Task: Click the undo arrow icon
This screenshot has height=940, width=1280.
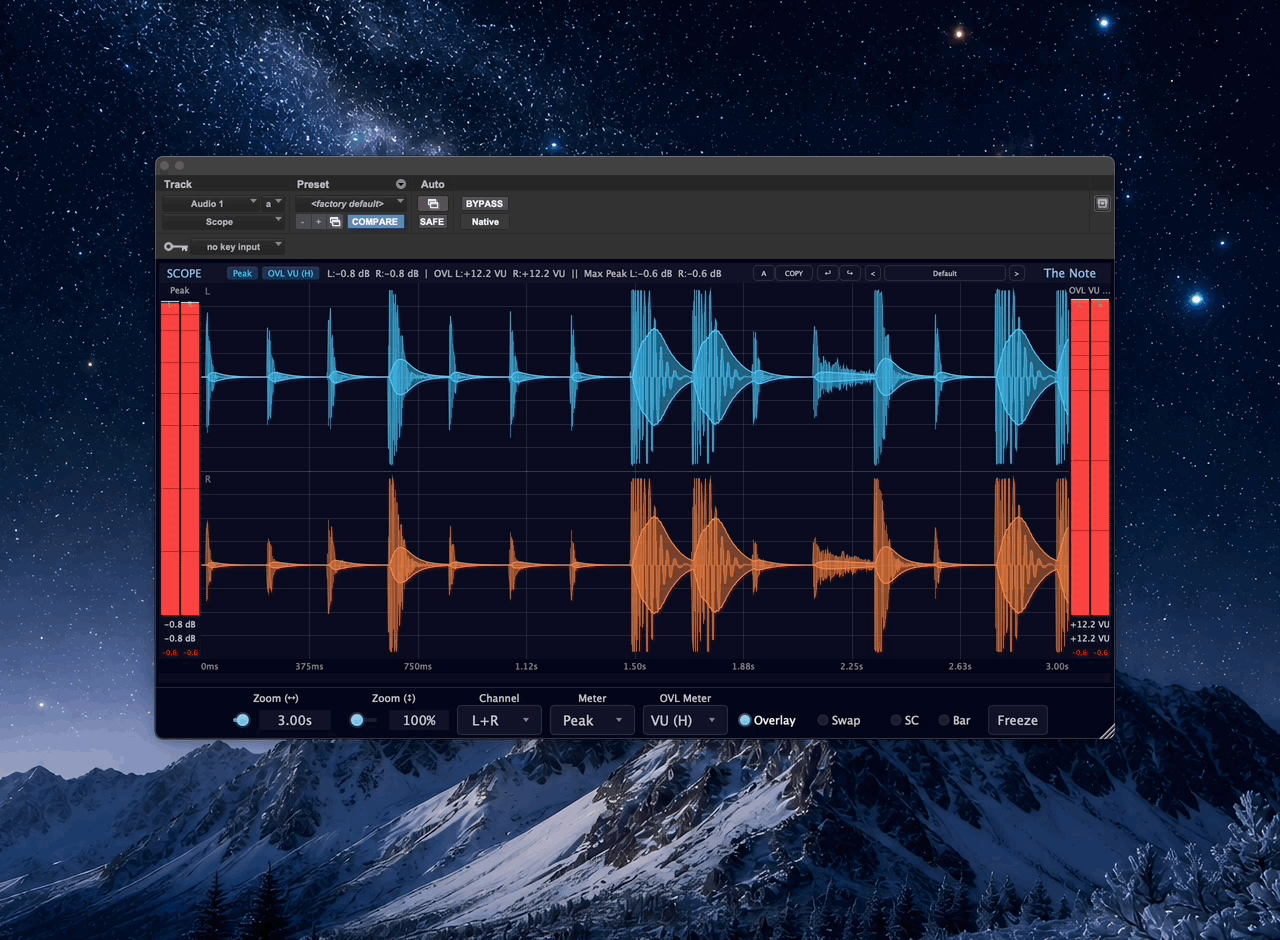Action: click(x=827, y=273)
